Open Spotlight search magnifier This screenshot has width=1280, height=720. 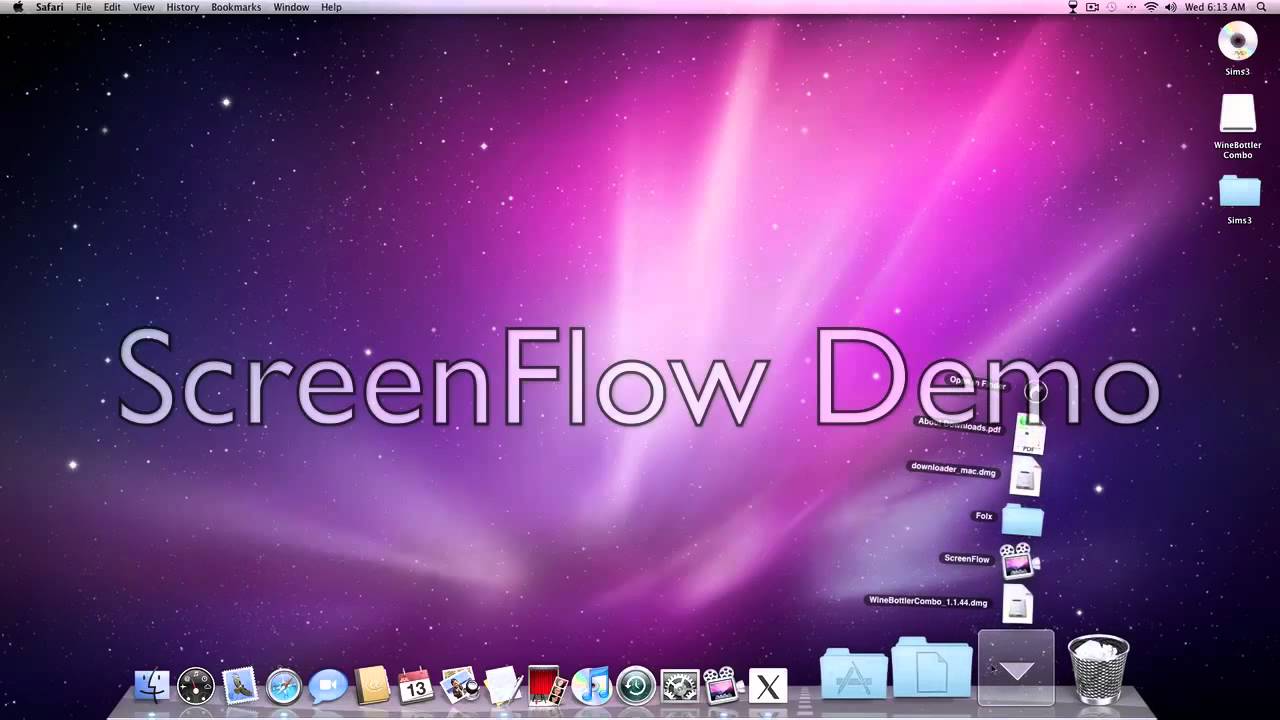pos(1261,7)
